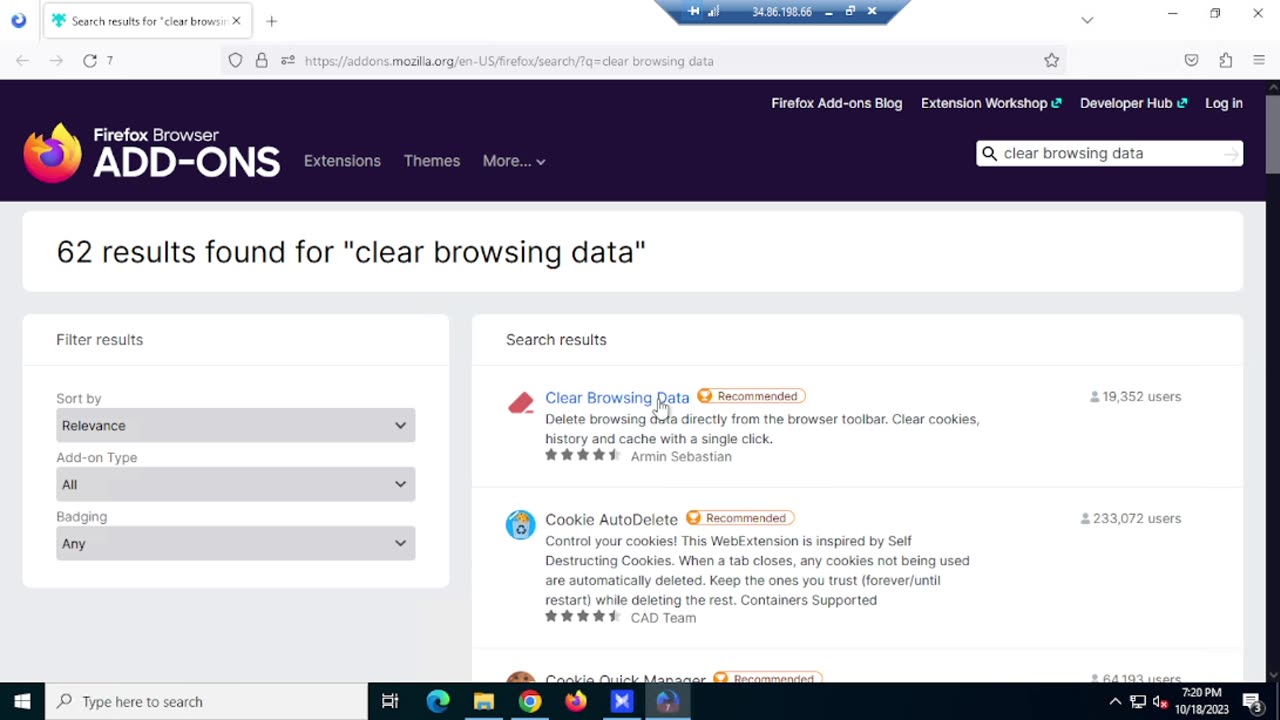Launch Google Chrome from taskbar

click(530, 701)
